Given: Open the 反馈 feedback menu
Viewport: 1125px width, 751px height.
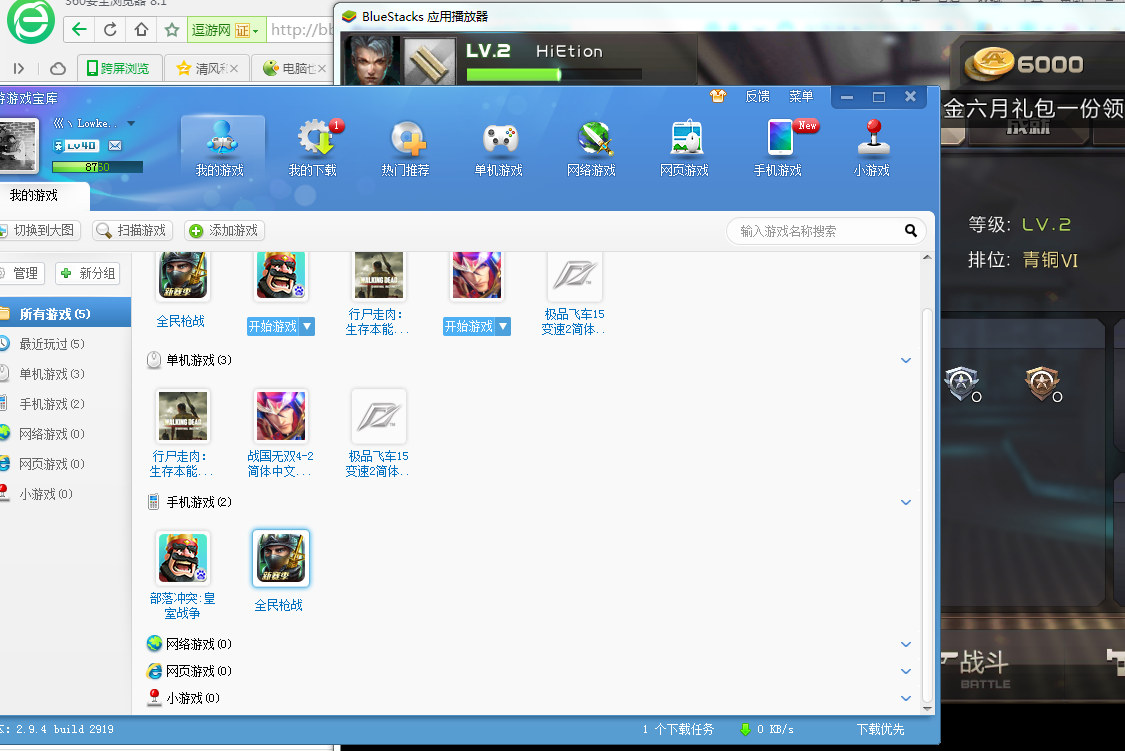Looking at the screenshot, I should click(x=758, y=96).
